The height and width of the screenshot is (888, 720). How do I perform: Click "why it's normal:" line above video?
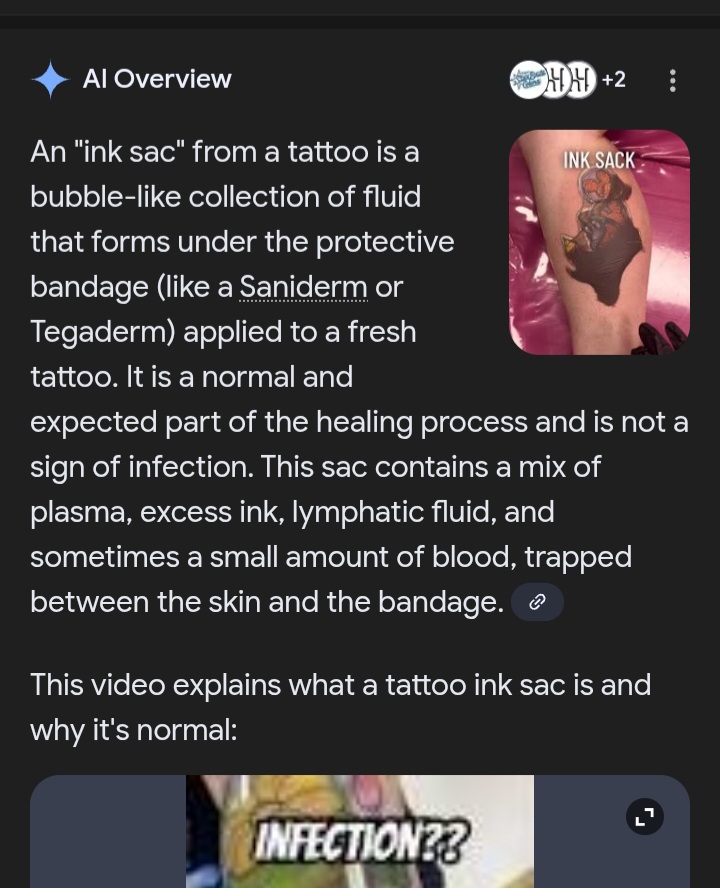tap(133, 730)
